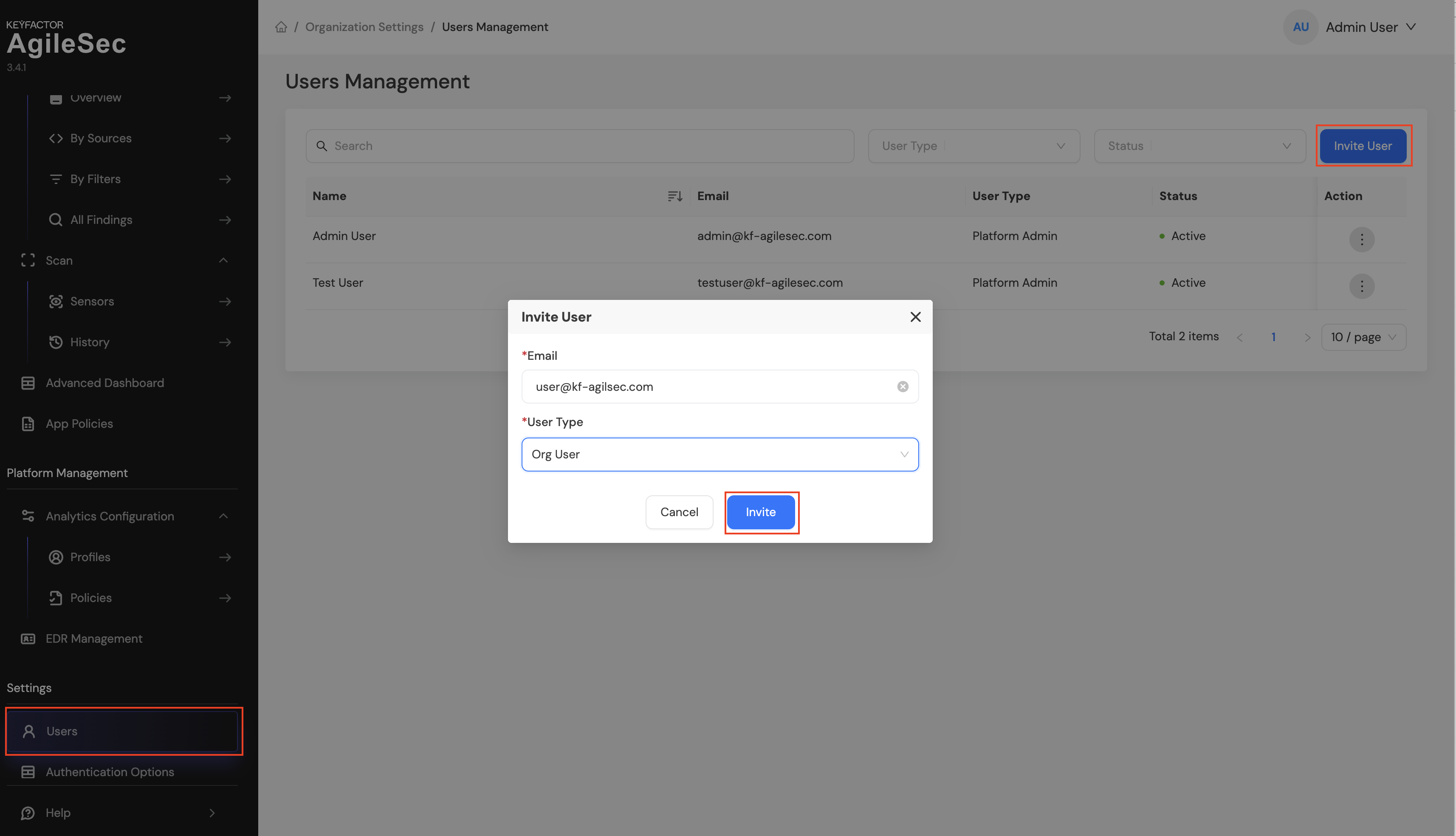Open the EDR Management menu item
The image size is (1456, 836).
point(93,638)
